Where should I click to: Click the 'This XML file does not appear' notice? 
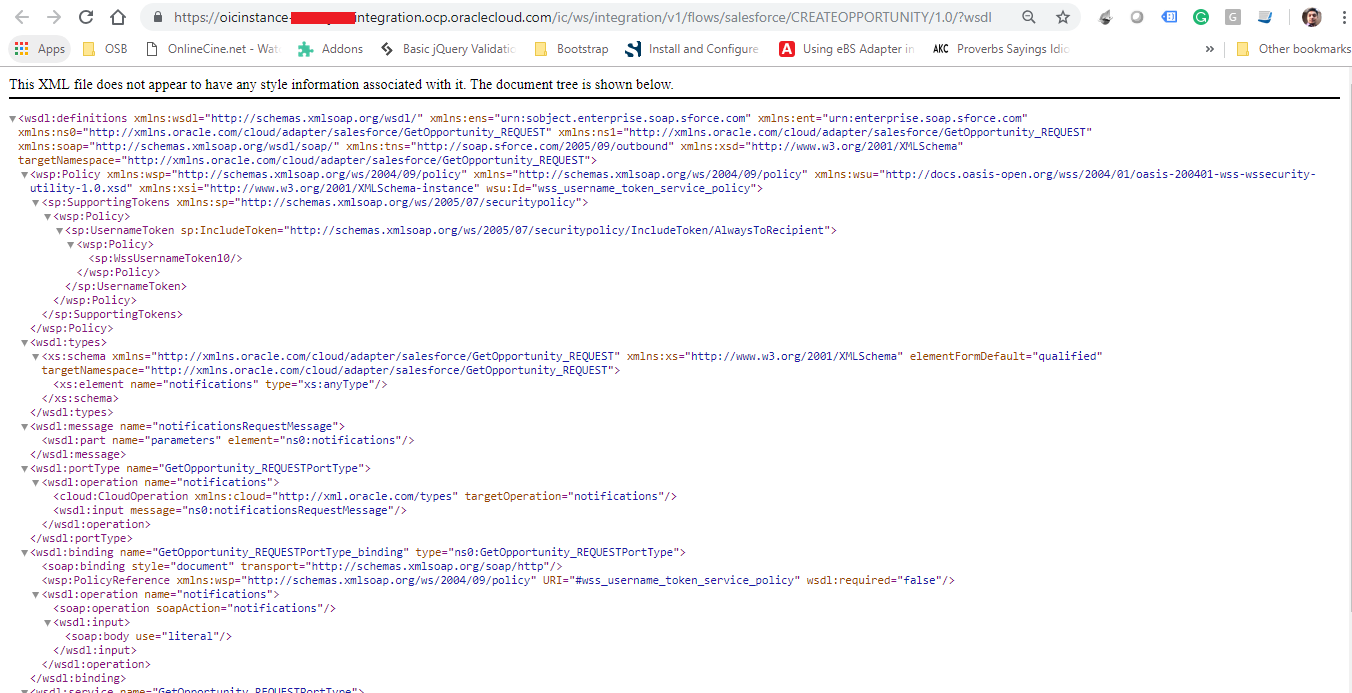click(x=341, y=84)
